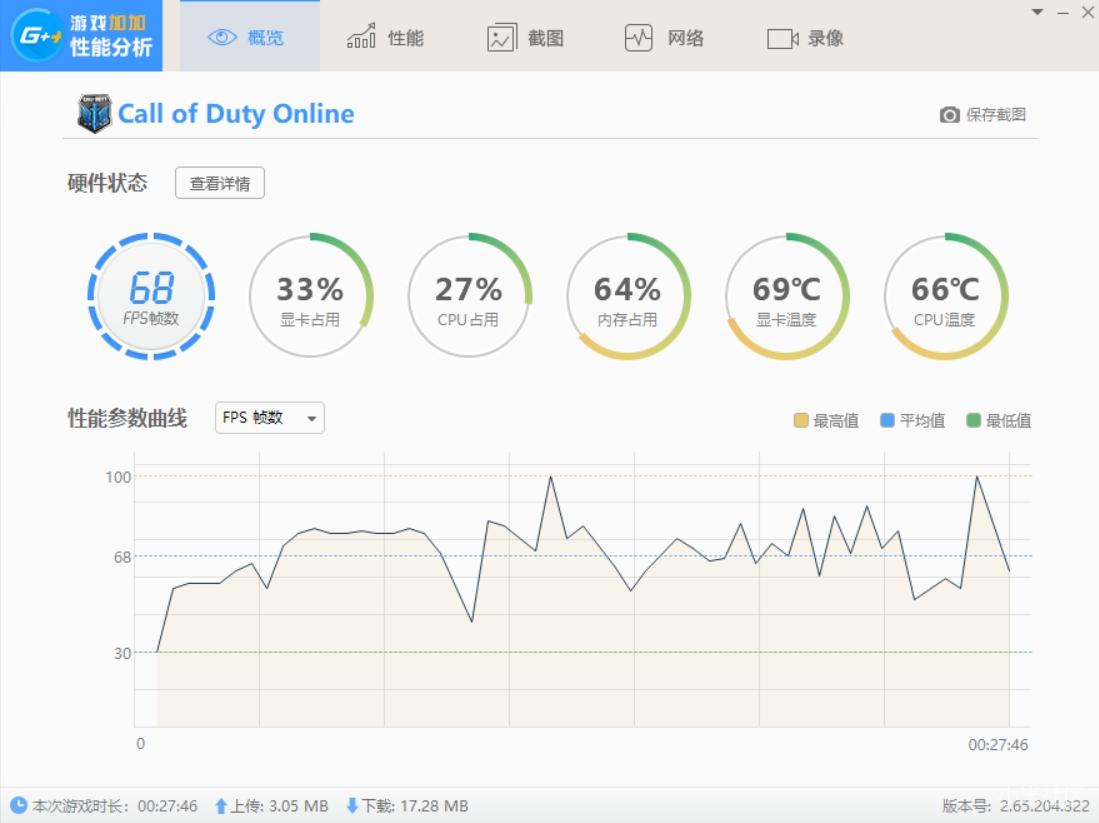Viewport: 1099px width, 823px height.
Task: Click the 性能参数曲线 section heading
Action: click(x=127, y=418)
